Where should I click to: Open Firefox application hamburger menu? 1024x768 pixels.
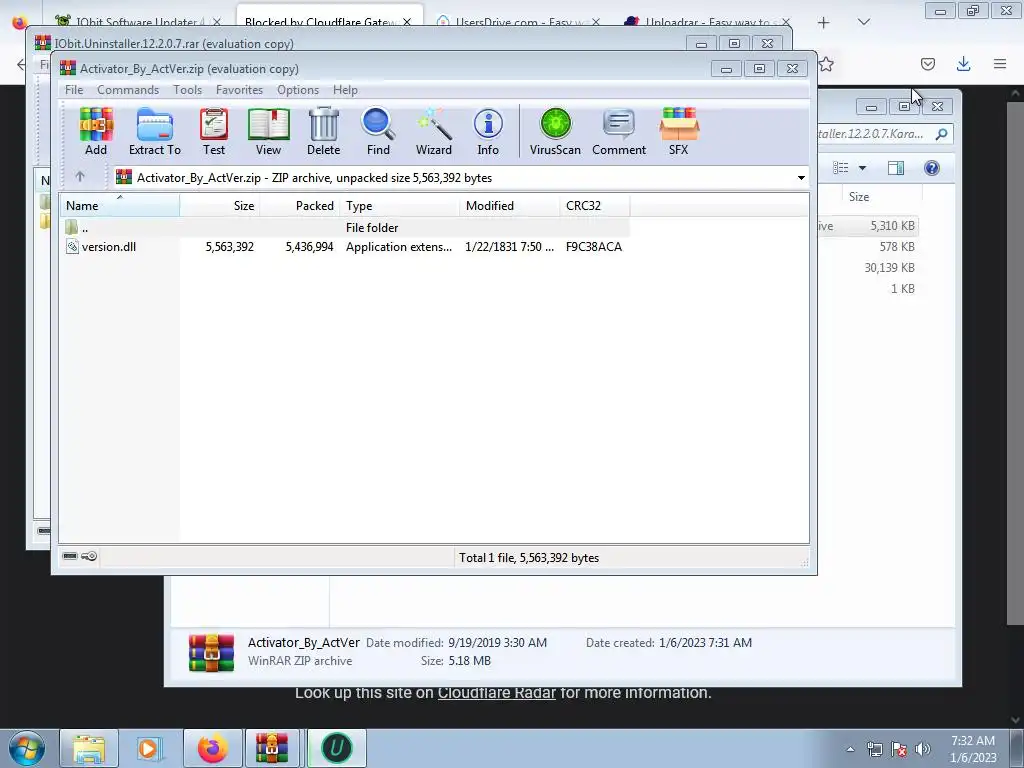coord(1000,63)
